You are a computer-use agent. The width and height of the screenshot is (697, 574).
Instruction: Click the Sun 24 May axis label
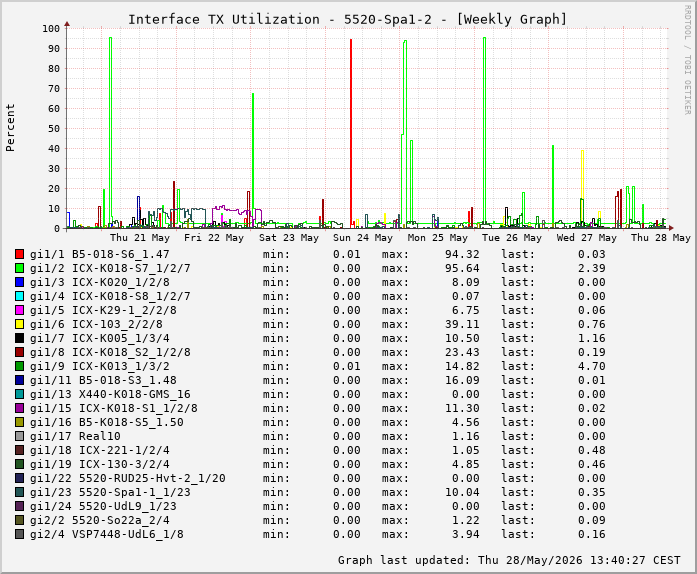pos(363,237)
